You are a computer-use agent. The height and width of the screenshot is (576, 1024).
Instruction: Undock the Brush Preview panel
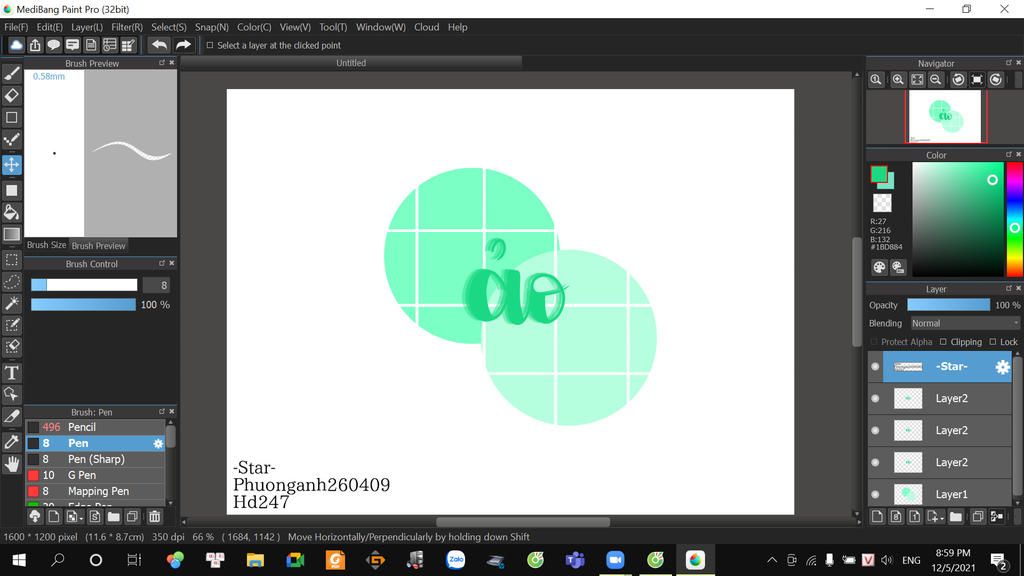[x=161, y=63]
